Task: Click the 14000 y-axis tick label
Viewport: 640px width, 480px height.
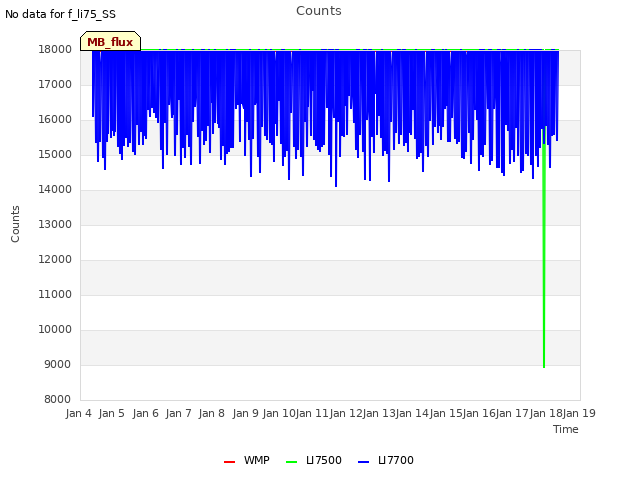Action: (55, 190)
